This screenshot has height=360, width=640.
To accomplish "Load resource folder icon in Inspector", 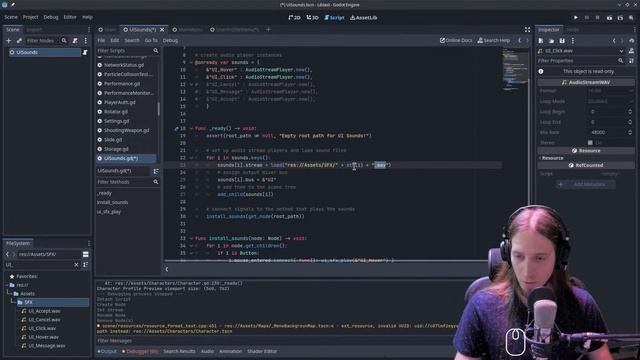I will pyautogui.click(x=551, y=40).
